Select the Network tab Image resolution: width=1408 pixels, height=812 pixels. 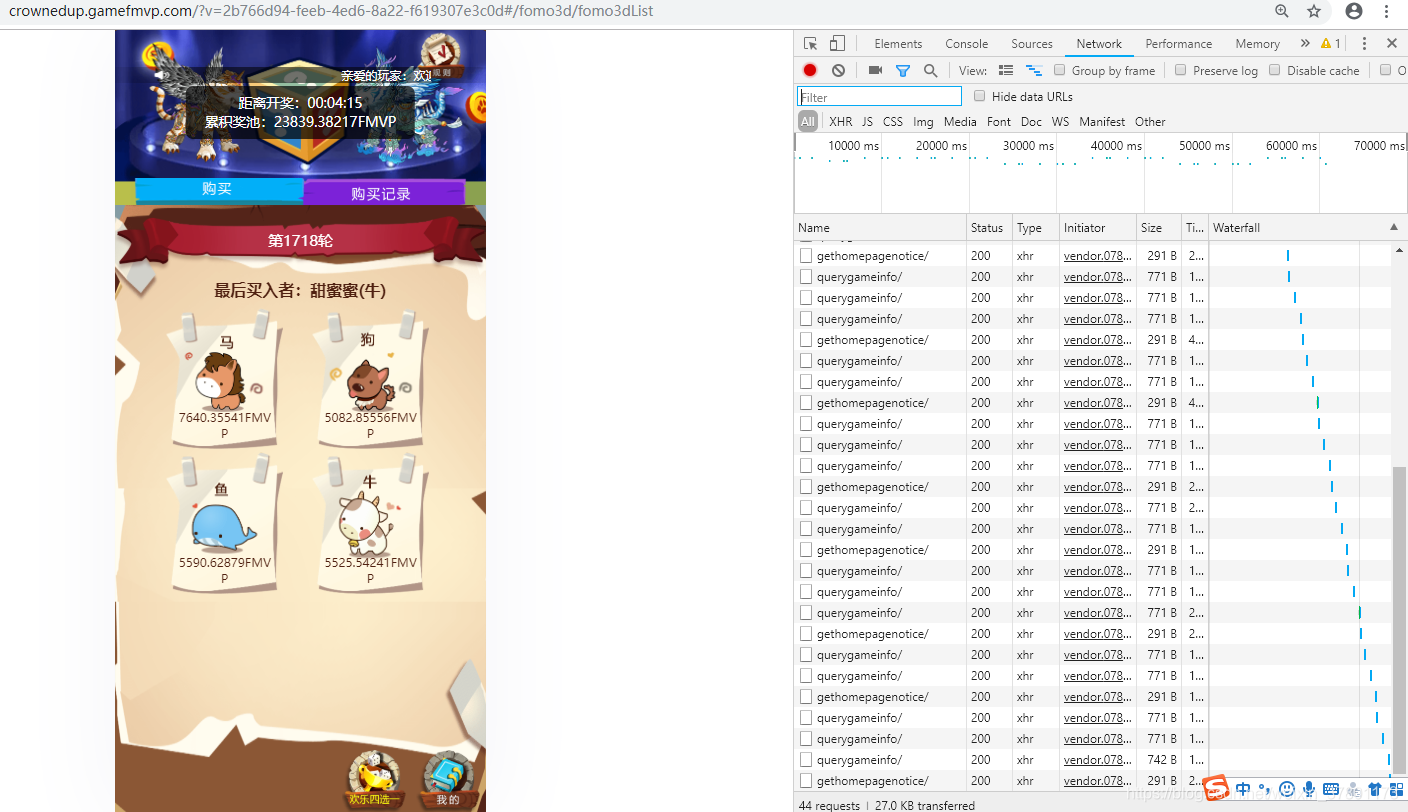[1100, 43]
